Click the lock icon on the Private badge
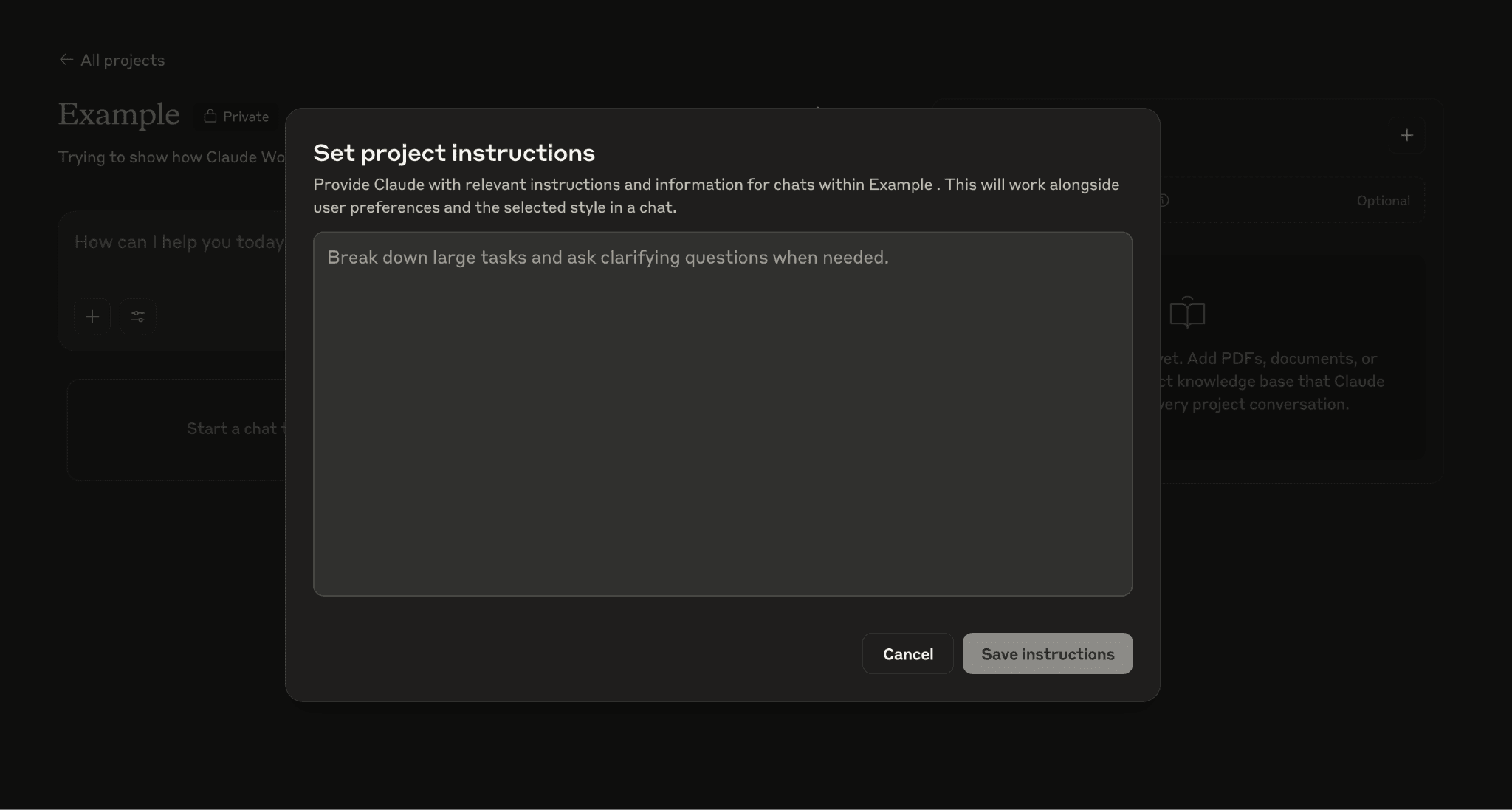 (x=211, y=116)
